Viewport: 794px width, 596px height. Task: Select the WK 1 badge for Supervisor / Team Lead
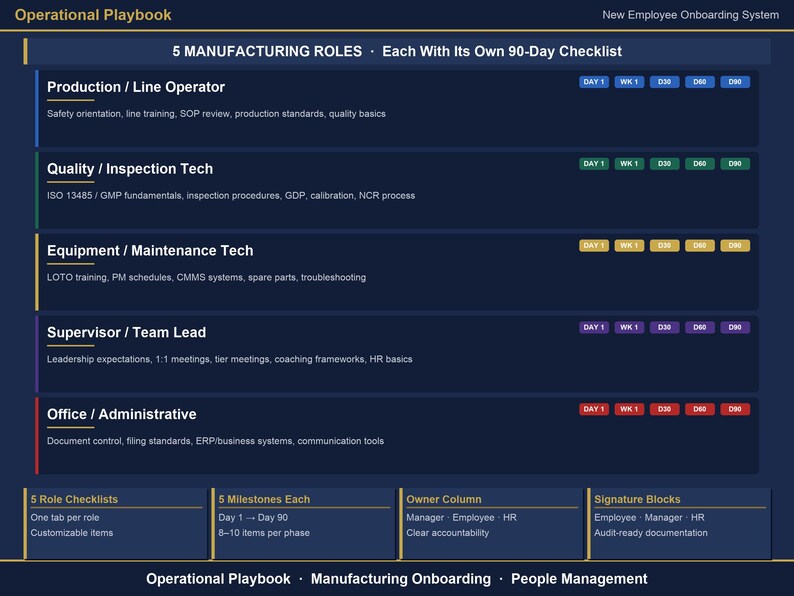[629, 328]
